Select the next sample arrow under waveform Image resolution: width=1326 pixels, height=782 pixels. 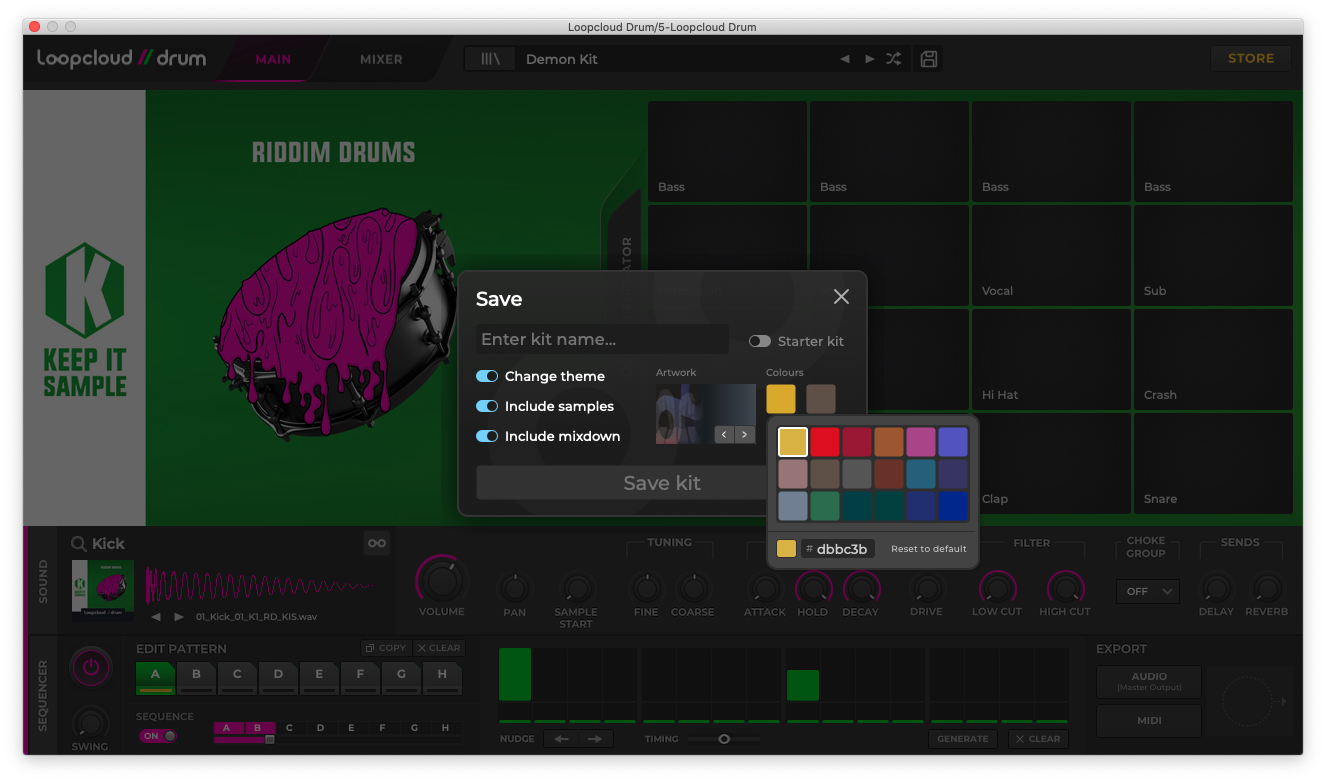(179, 617)
